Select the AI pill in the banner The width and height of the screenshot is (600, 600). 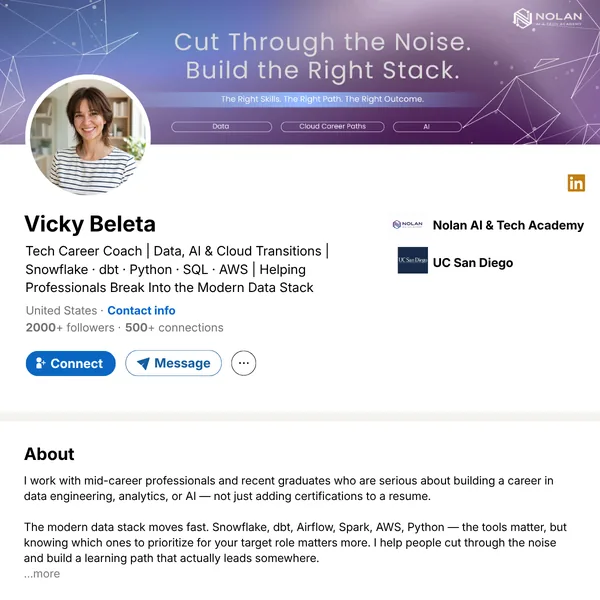click(427, 127)
